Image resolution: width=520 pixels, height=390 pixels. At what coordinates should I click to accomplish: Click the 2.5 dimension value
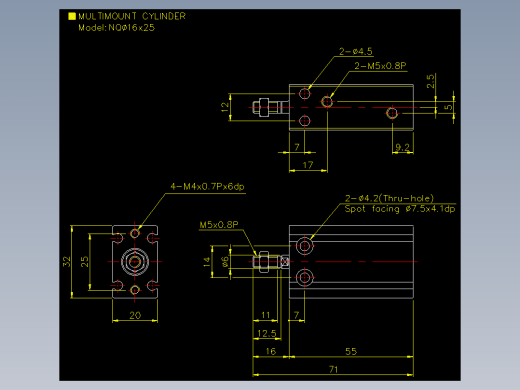point(430,81)
